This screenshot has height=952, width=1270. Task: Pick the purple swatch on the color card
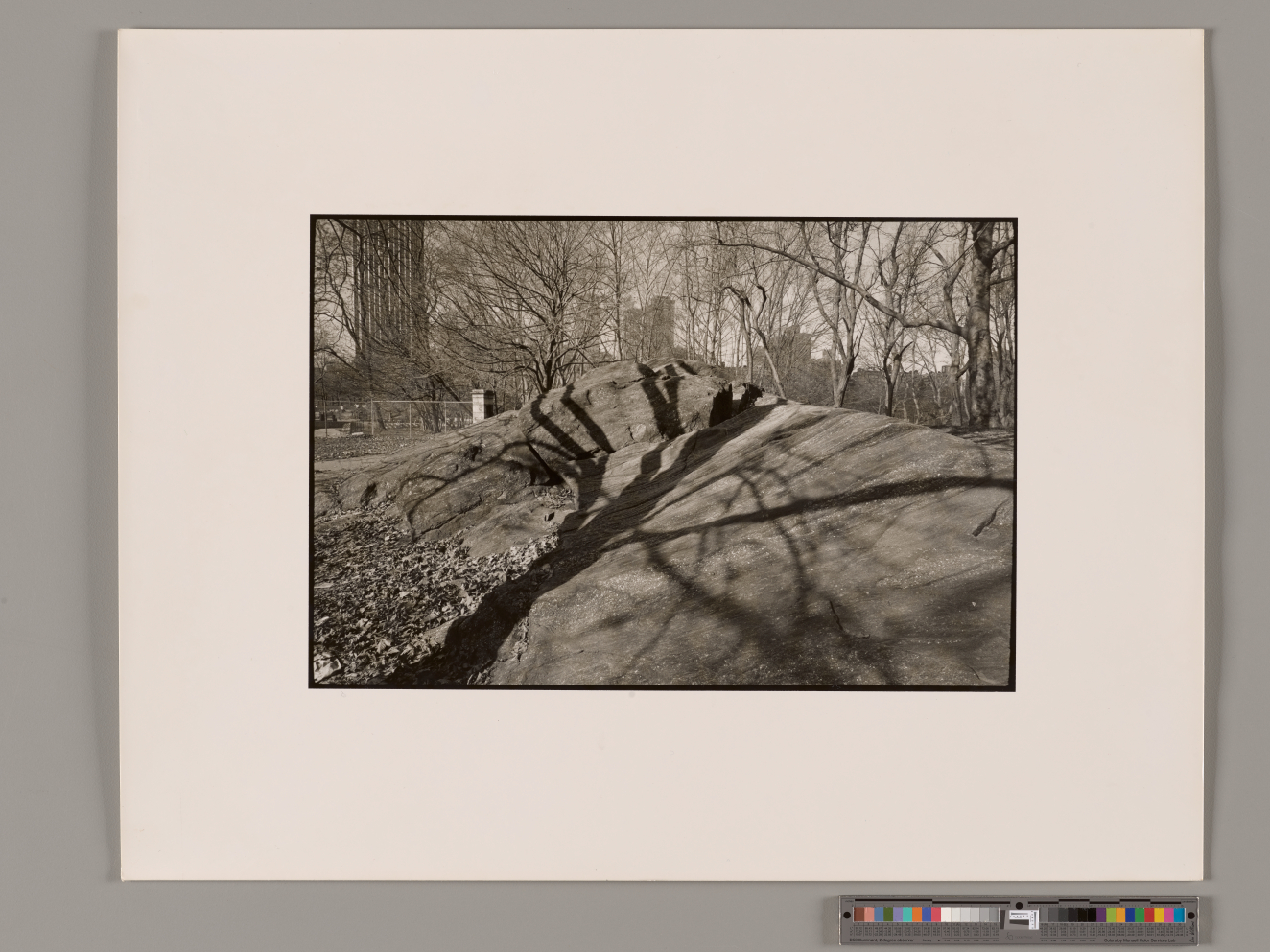tap(1101, 915)
